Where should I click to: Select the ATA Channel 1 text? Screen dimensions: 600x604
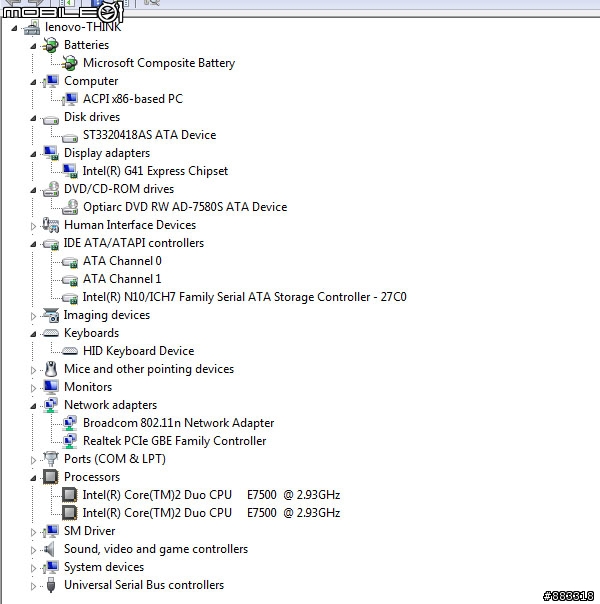tap(122, 279)
